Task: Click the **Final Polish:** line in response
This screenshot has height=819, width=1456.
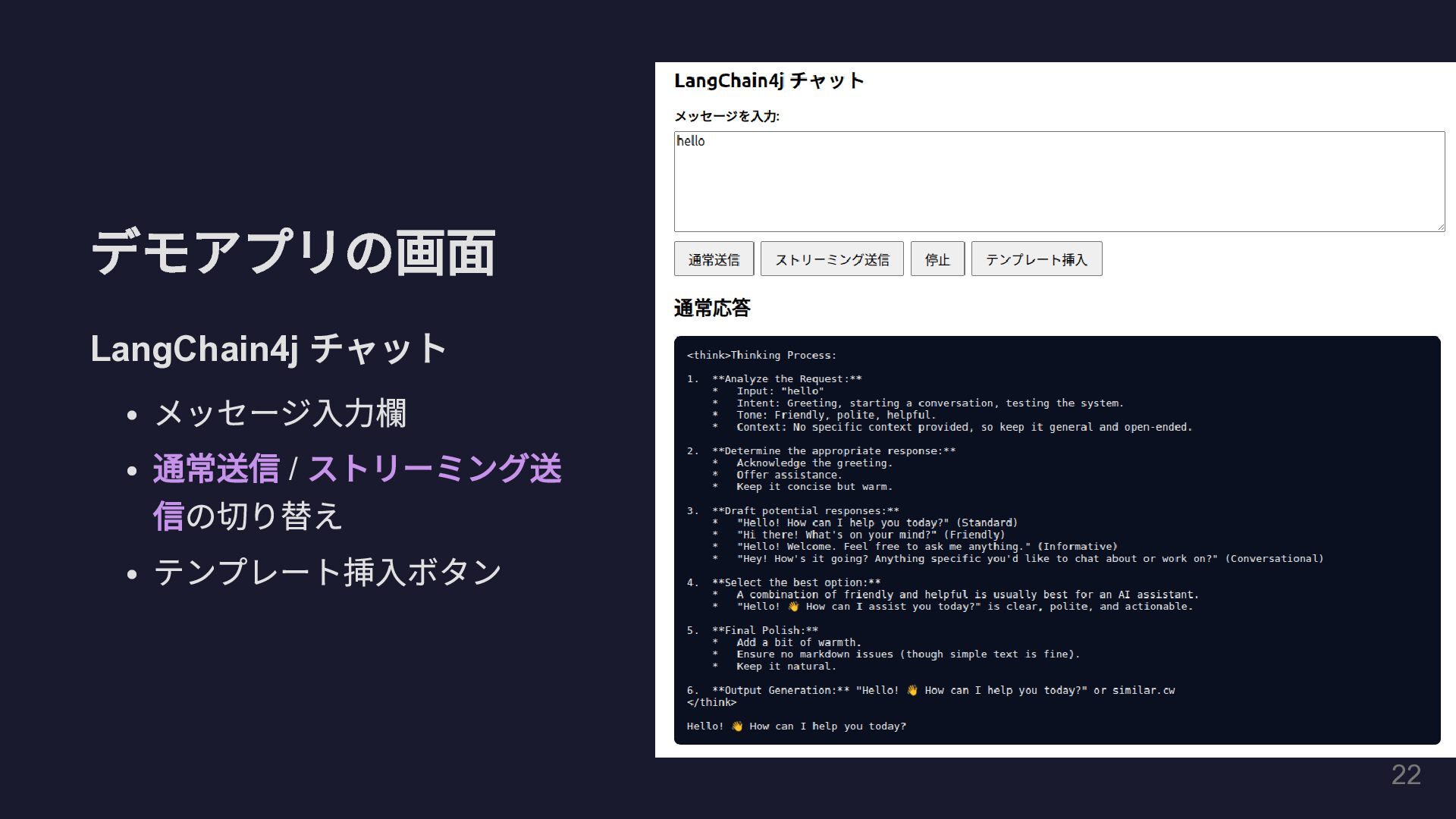Action: pyautogui.click(x=764, y=630)
